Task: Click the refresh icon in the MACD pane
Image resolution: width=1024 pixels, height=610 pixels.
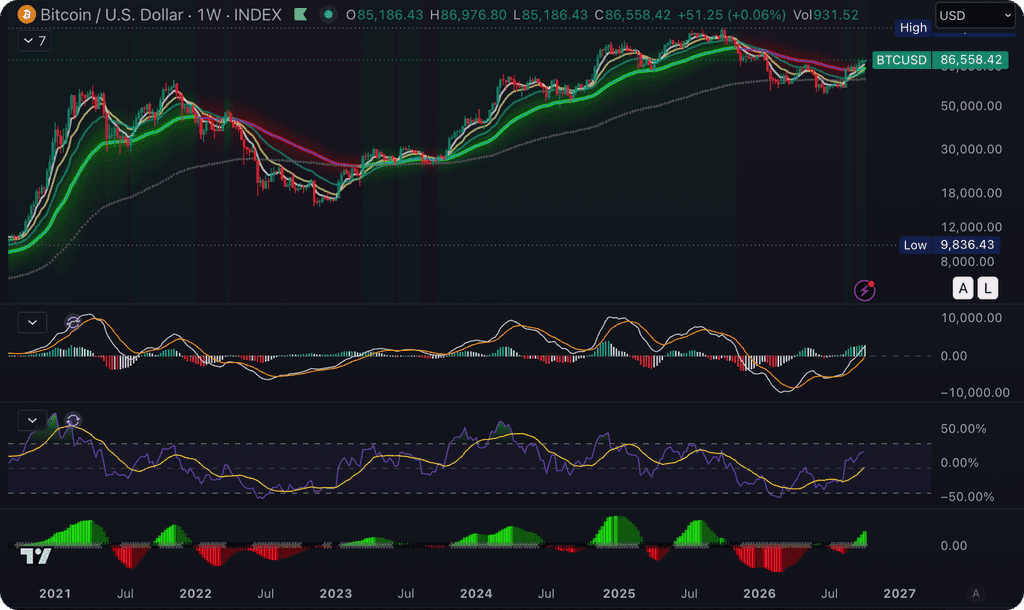Action: [x=73, y=321]
